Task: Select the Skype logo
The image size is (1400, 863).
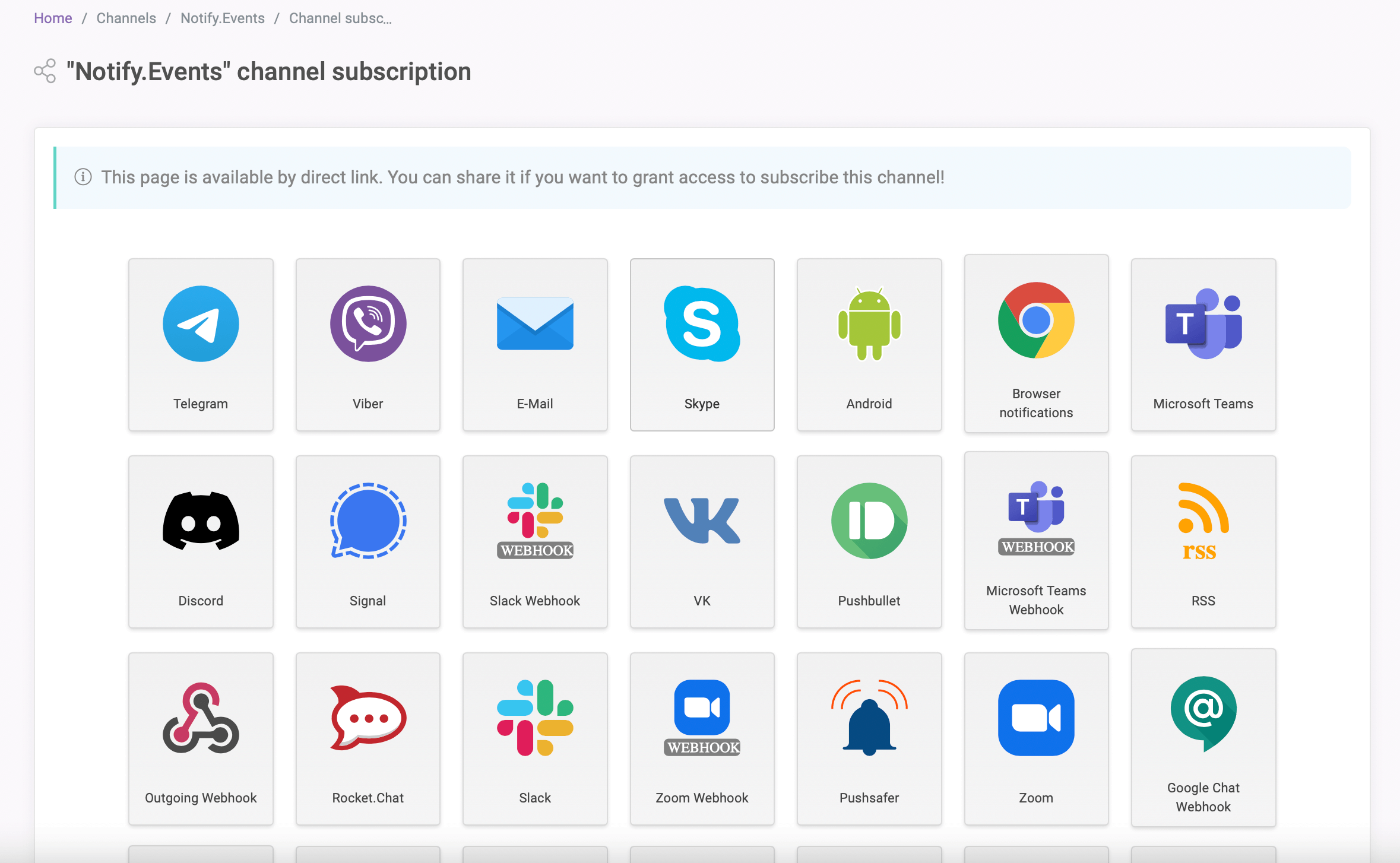Action: tap(702, 324)
